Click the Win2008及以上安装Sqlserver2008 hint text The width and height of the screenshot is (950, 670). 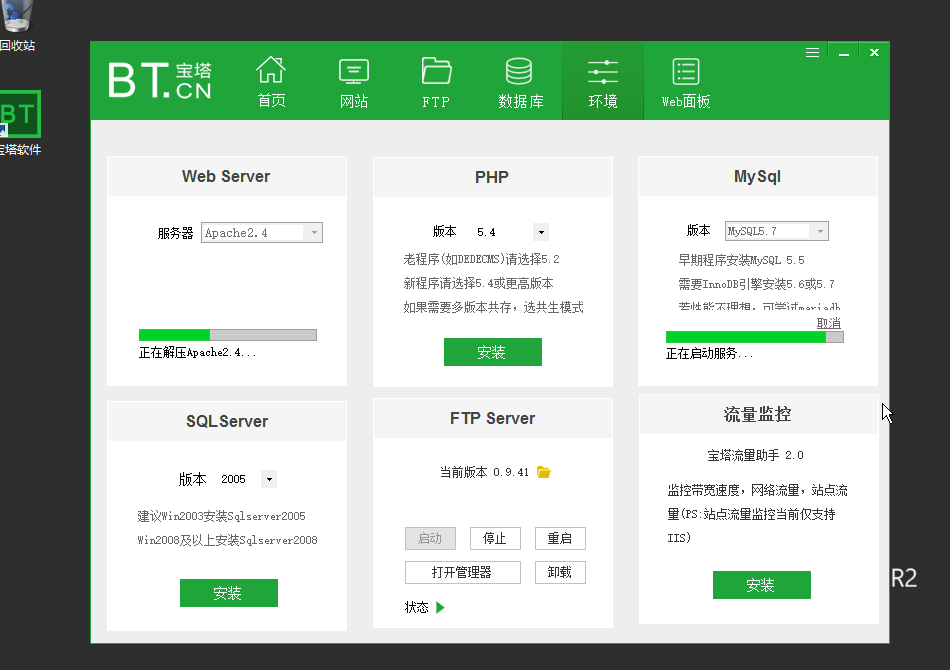[228, 540]
